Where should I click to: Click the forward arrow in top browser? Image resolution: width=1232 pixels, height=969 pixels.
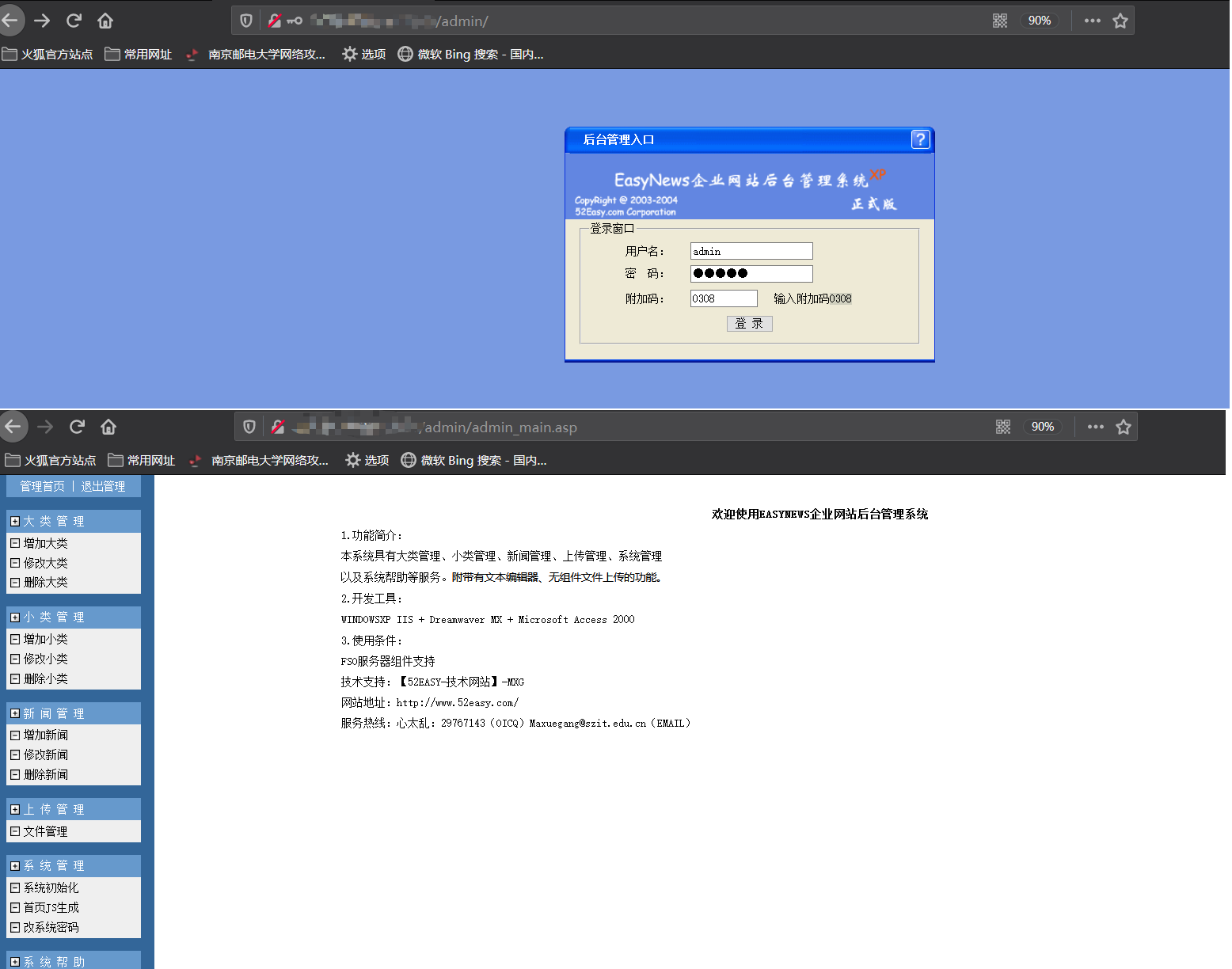pos(42,21)
